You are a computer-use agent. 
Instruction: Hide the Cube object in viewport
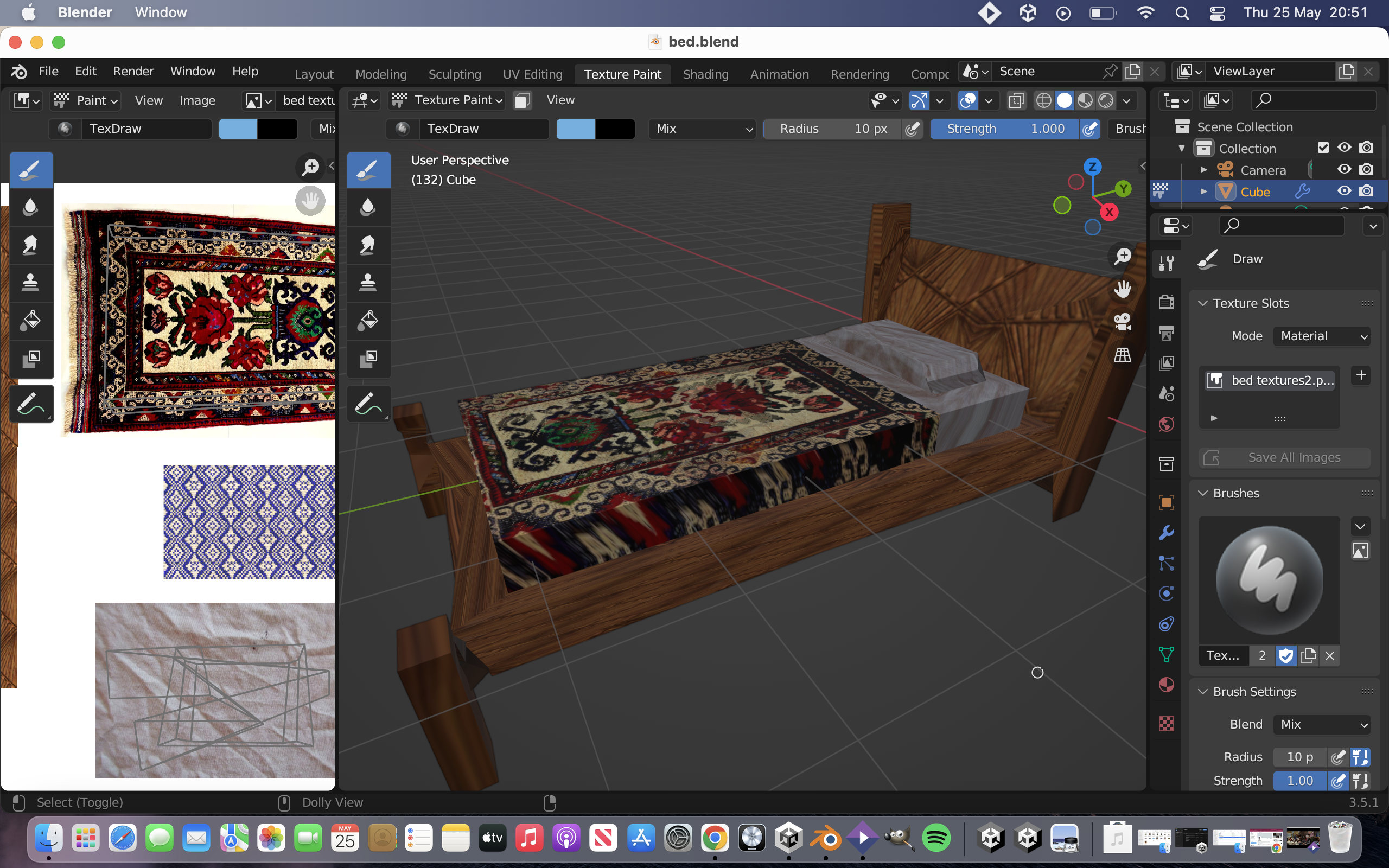pyautogui.click(x=1343, y=191)
